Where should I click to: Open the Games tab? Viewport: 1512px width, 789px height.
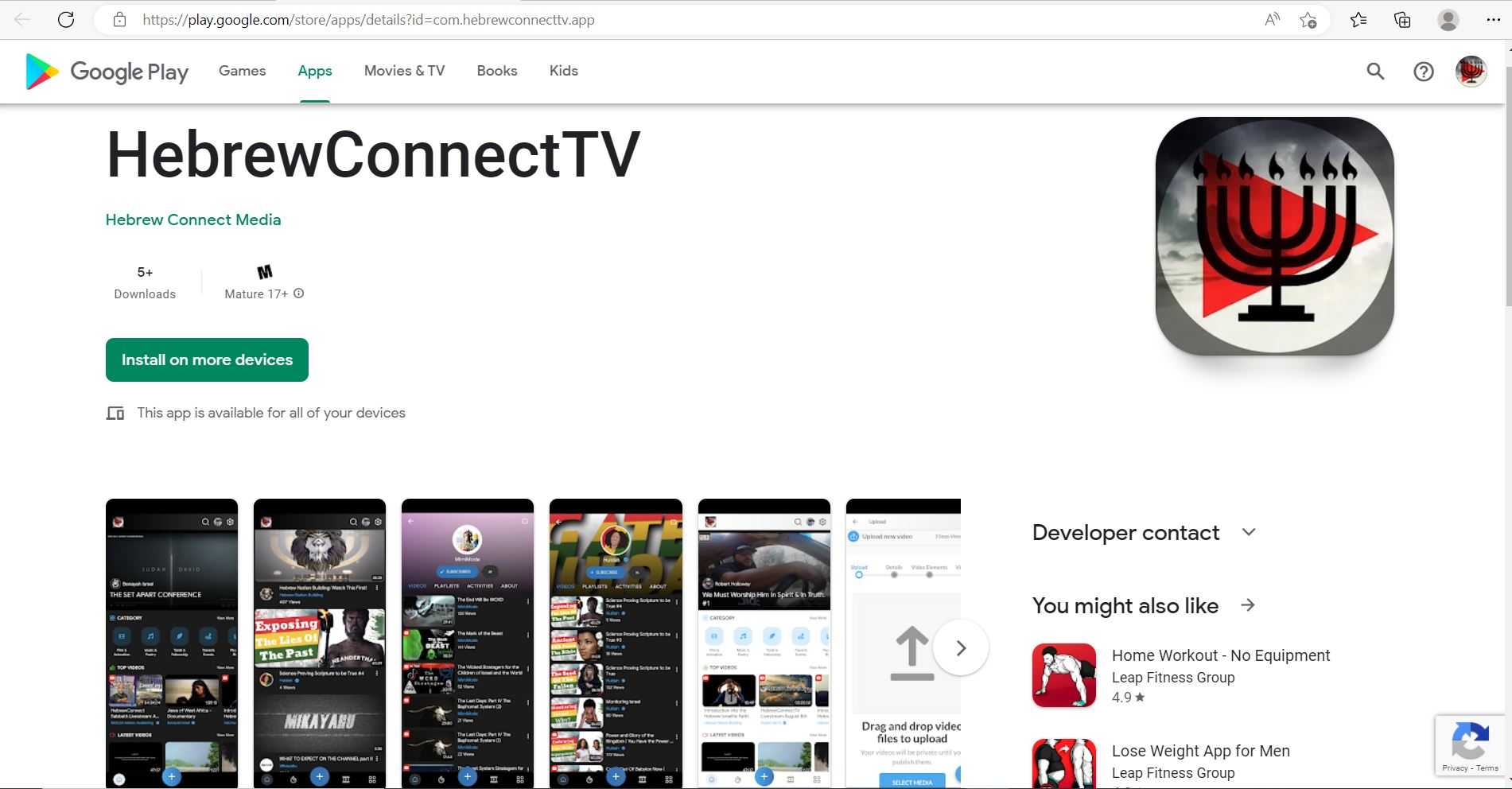pyautogui.click(x=243, y=71)
